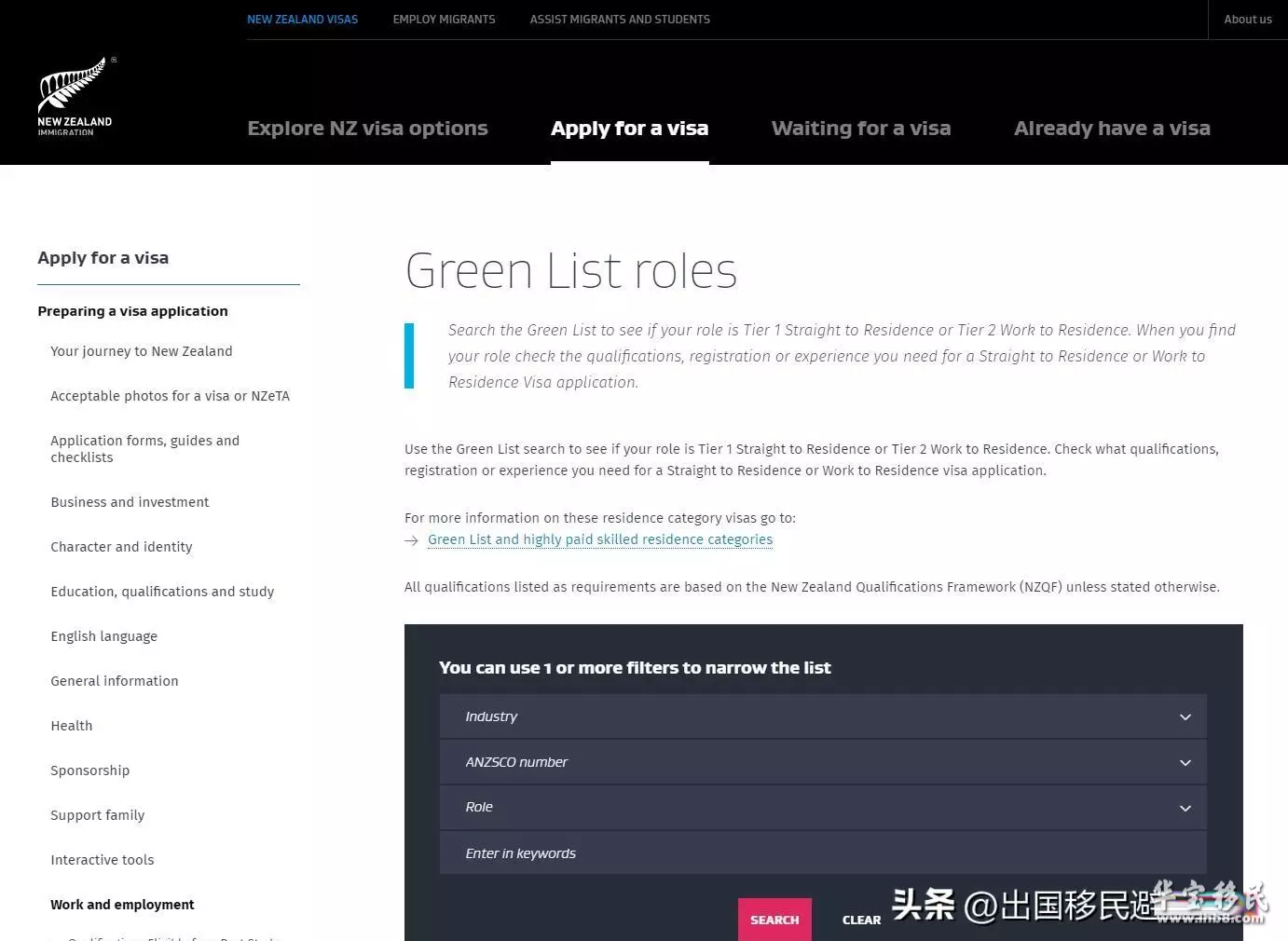The height and width of the screenshot is (941, 1288).
Task: Open the Health sidebar link
Action: 72,726
